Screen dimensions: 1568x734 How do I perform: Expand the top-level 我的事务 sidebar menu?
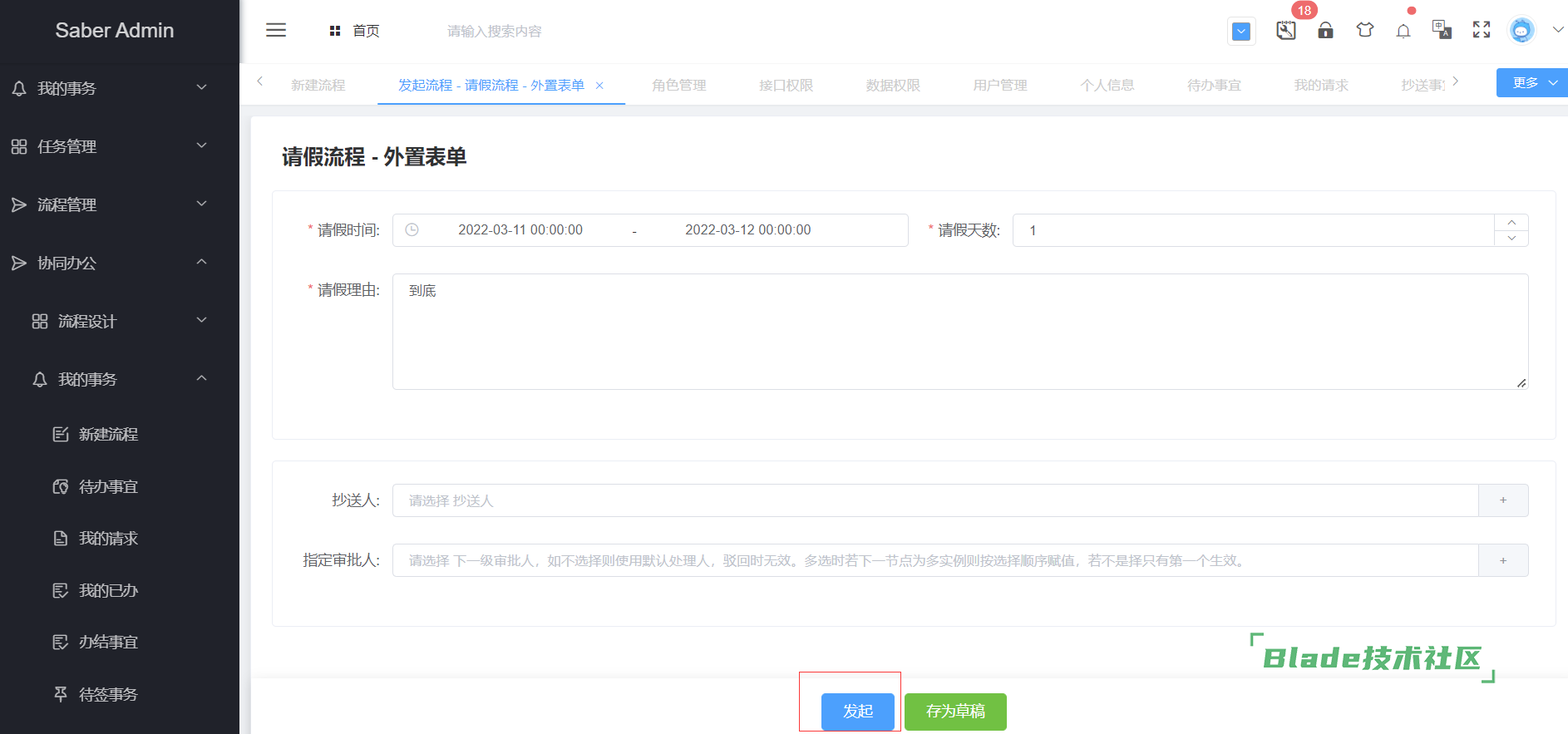point(120,88)
